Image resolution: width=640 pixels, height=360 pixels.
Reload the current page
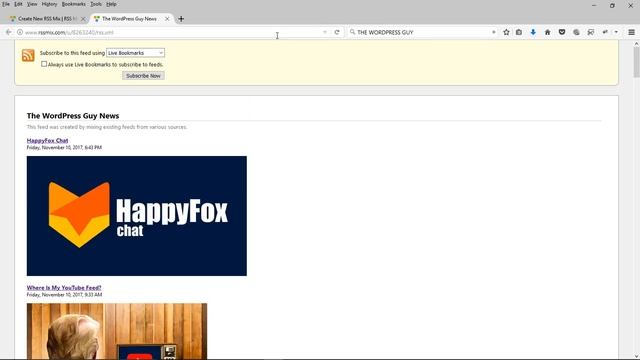click(x=337, y=32)
